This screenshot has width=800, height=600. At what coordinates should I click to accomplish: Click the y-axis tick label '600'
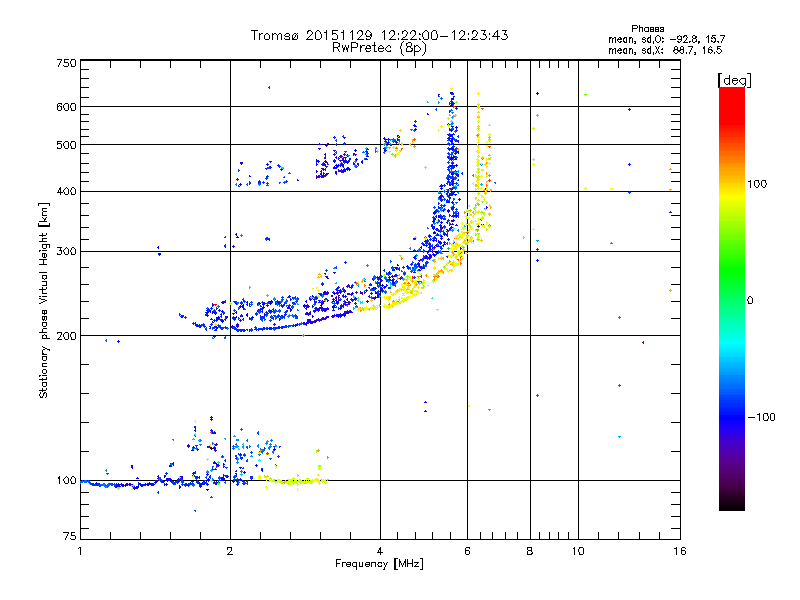pyautogui.click(x=67, y=107)
